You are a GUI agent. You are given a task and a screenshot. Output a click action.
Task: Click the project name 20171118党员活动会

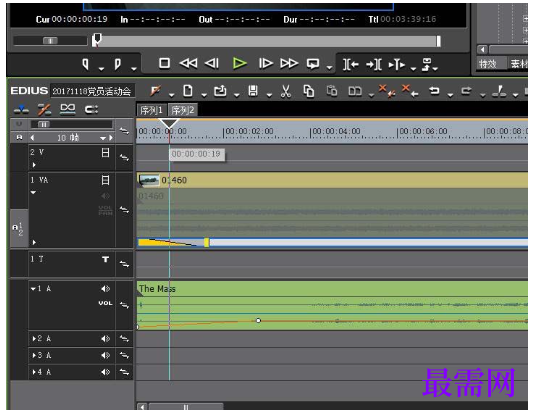[x=92, y=91]
